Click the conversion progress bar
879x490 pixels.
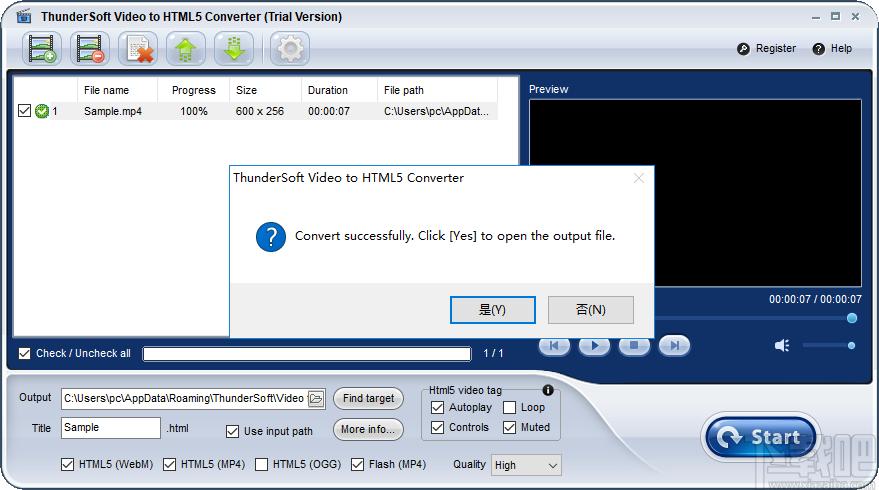[x=307, y=354]
